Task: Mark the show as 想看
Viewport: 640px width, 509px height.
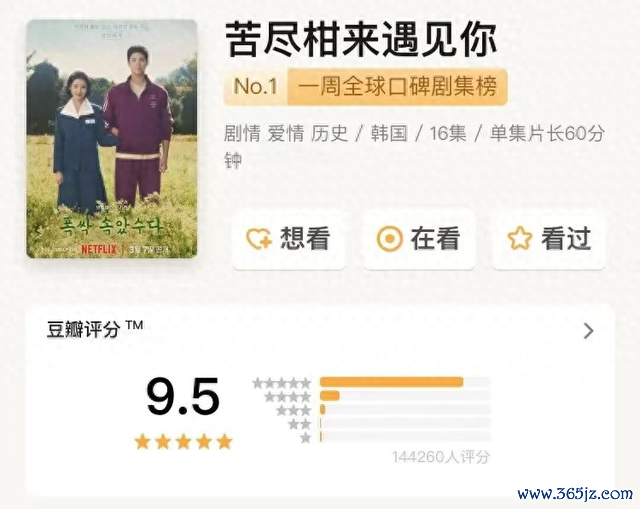Action: click(289, 239)
